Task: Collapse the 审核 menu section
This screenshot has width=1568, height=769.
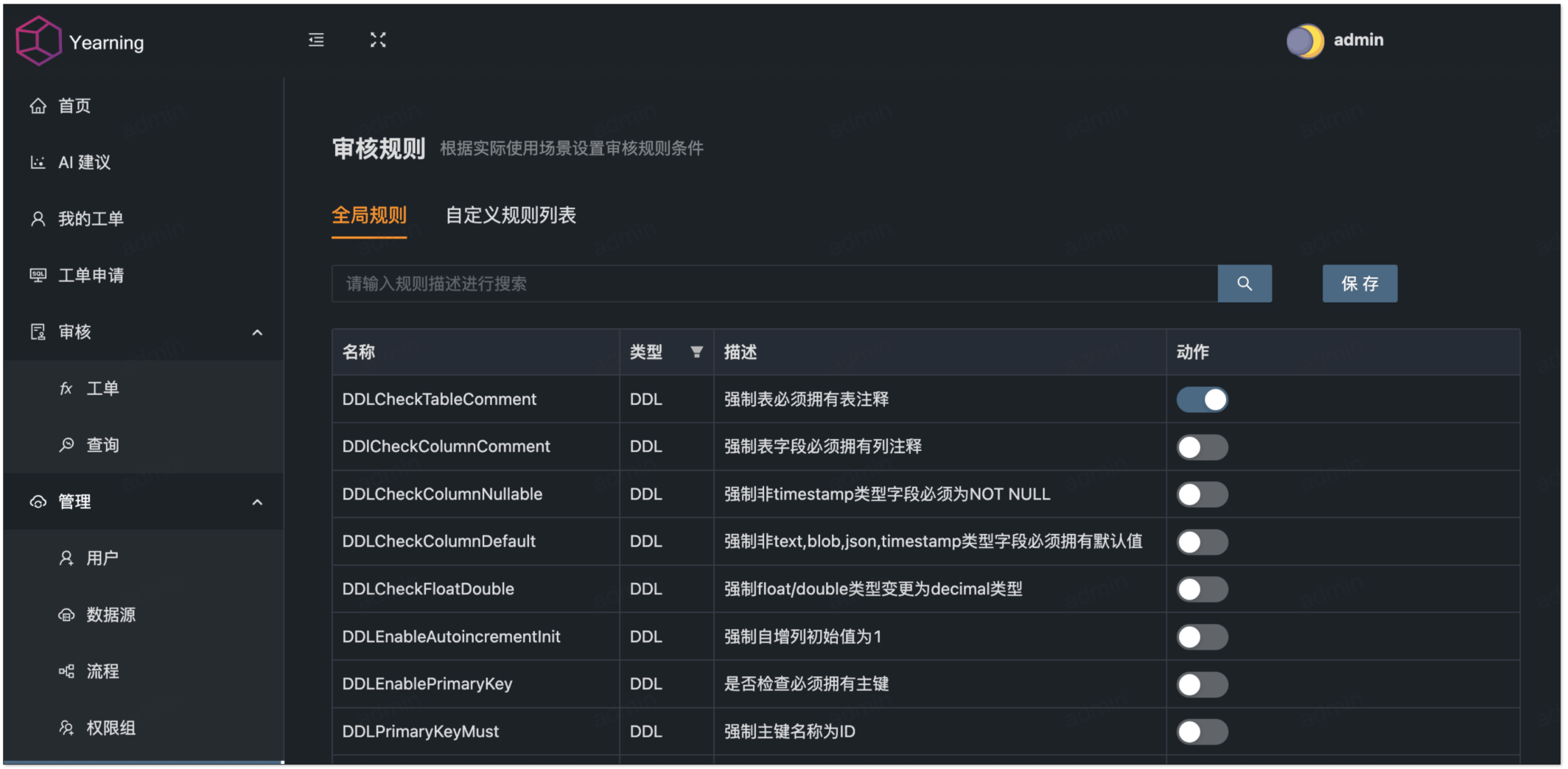Action: tap(257, 331)
